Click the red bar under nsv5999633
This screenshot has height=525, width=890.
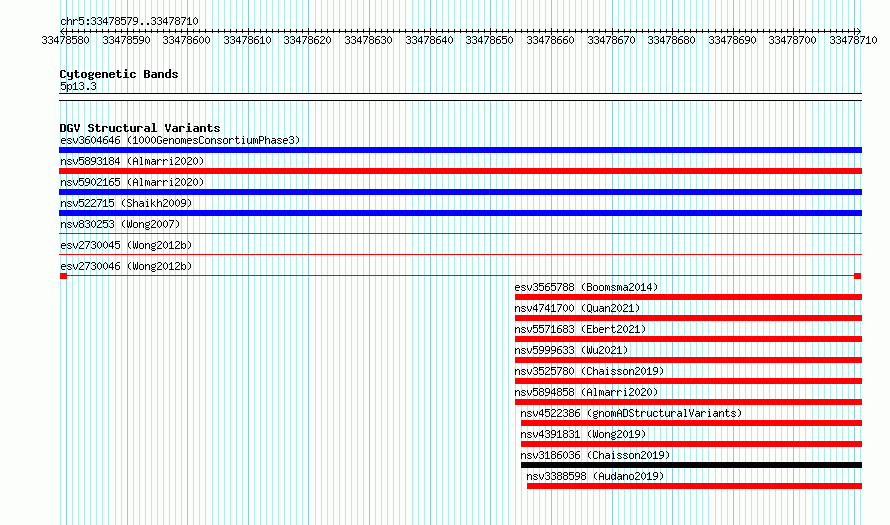(689, 360)
